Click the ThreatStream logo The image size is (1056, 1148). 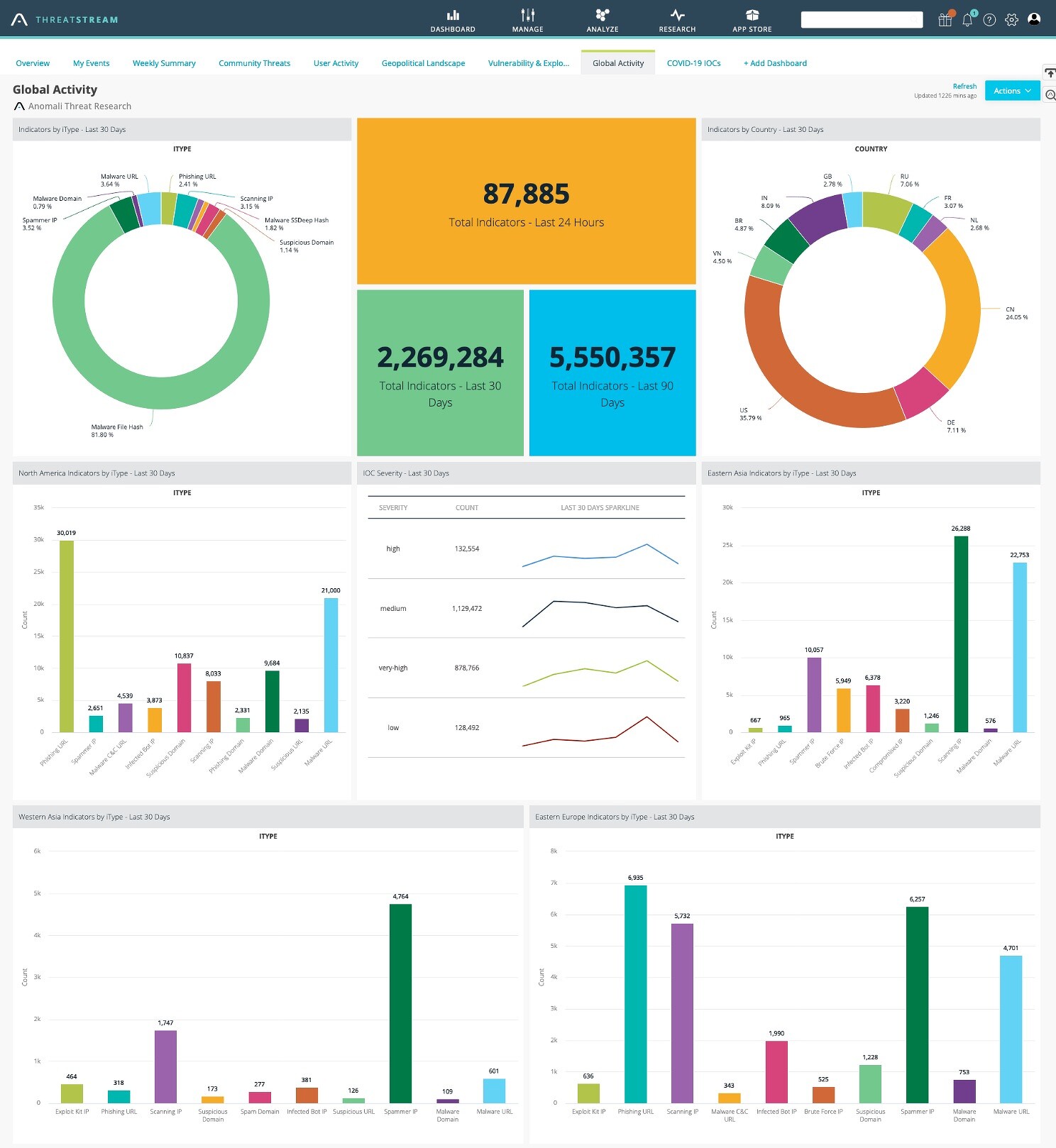(x=65, y=20)
